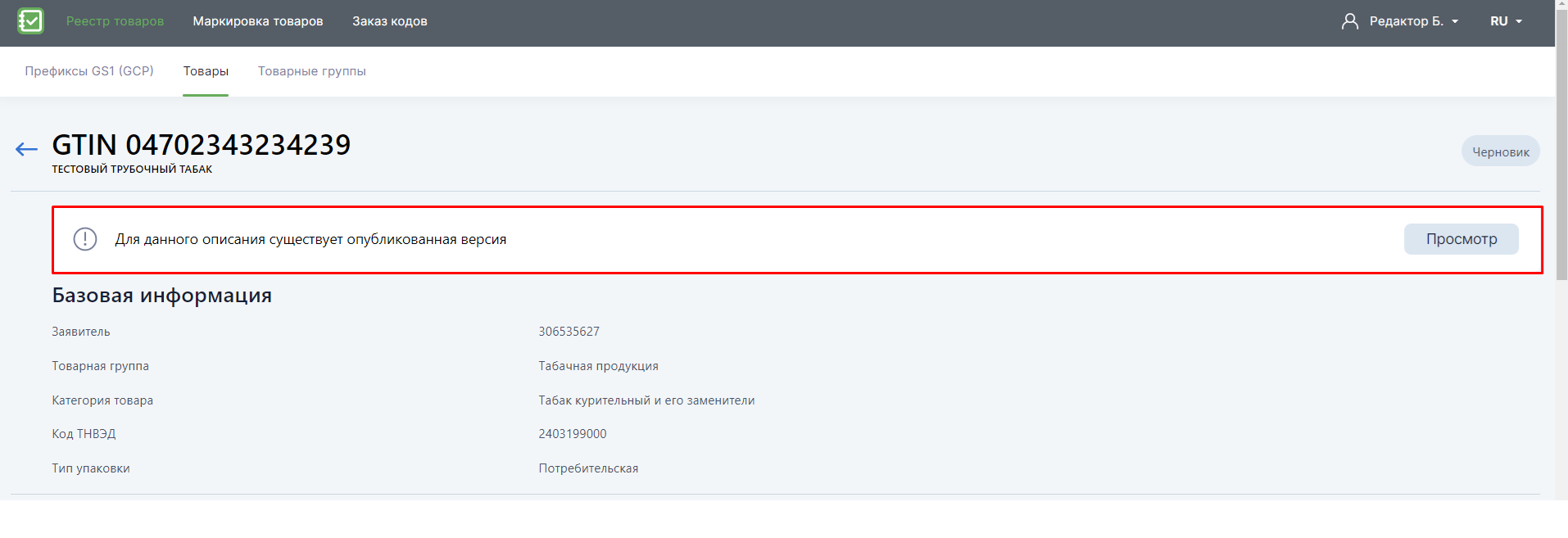Select value Потребительская
Screen dimensions: 1568x538
coord(588,468)
